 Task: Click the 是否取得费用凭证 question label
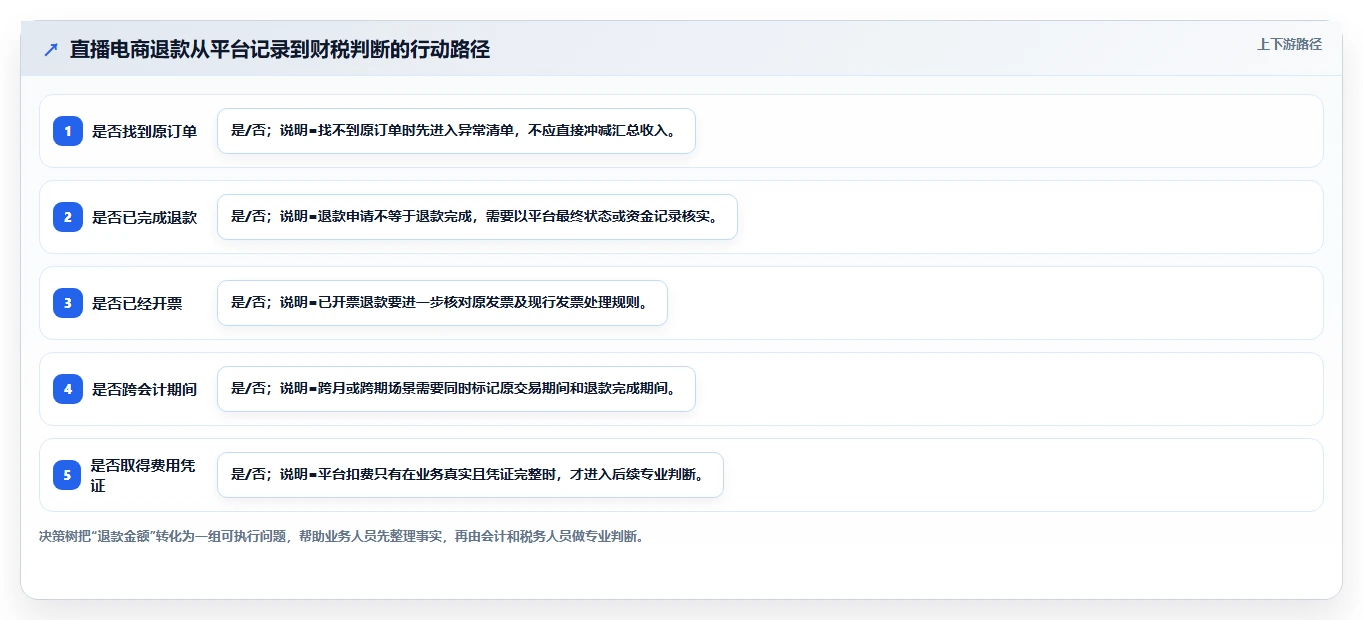(x=143, y=475)
